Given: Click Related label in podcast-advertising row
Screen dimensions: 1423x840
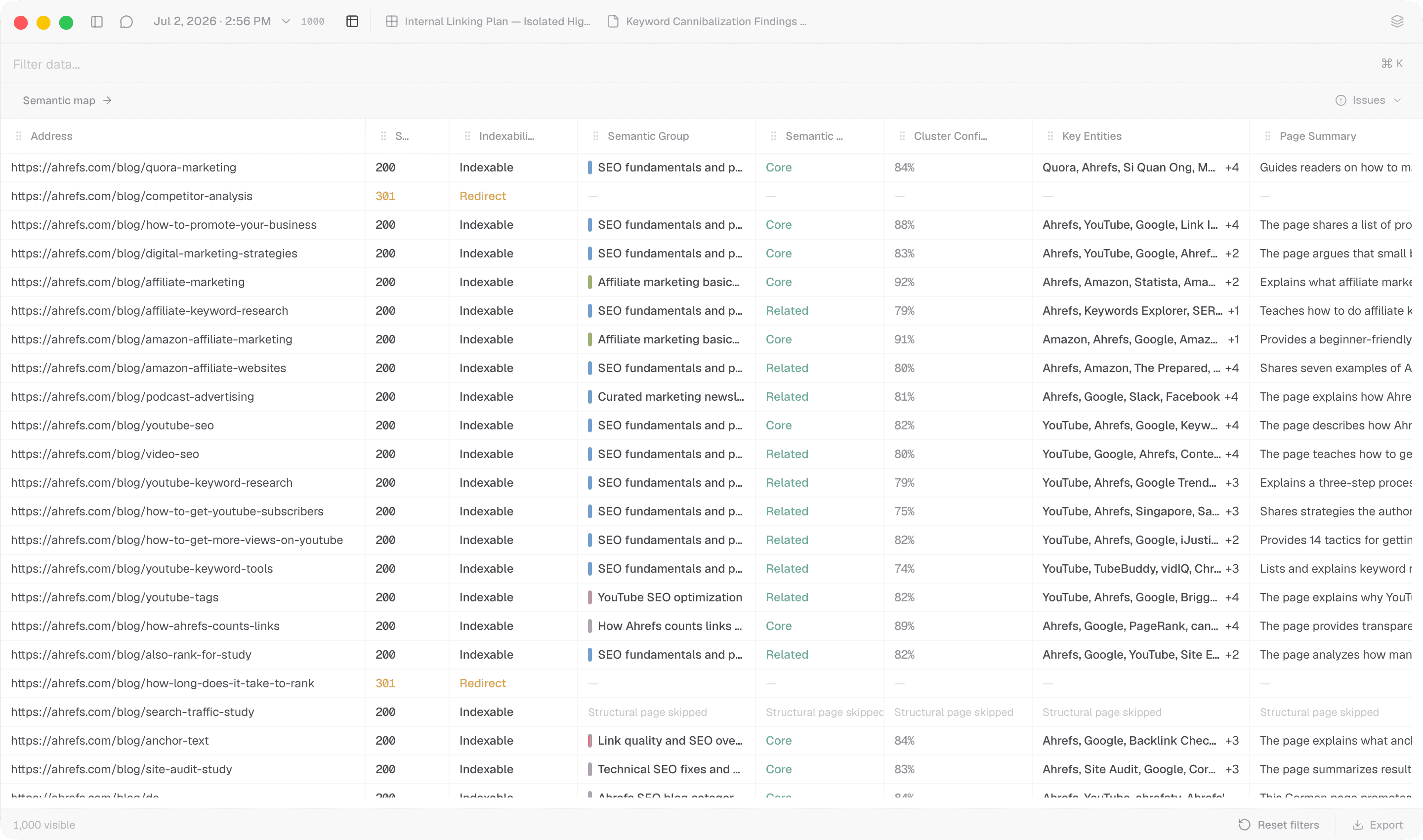Looking at the screenshot, I should click(787, 397).
